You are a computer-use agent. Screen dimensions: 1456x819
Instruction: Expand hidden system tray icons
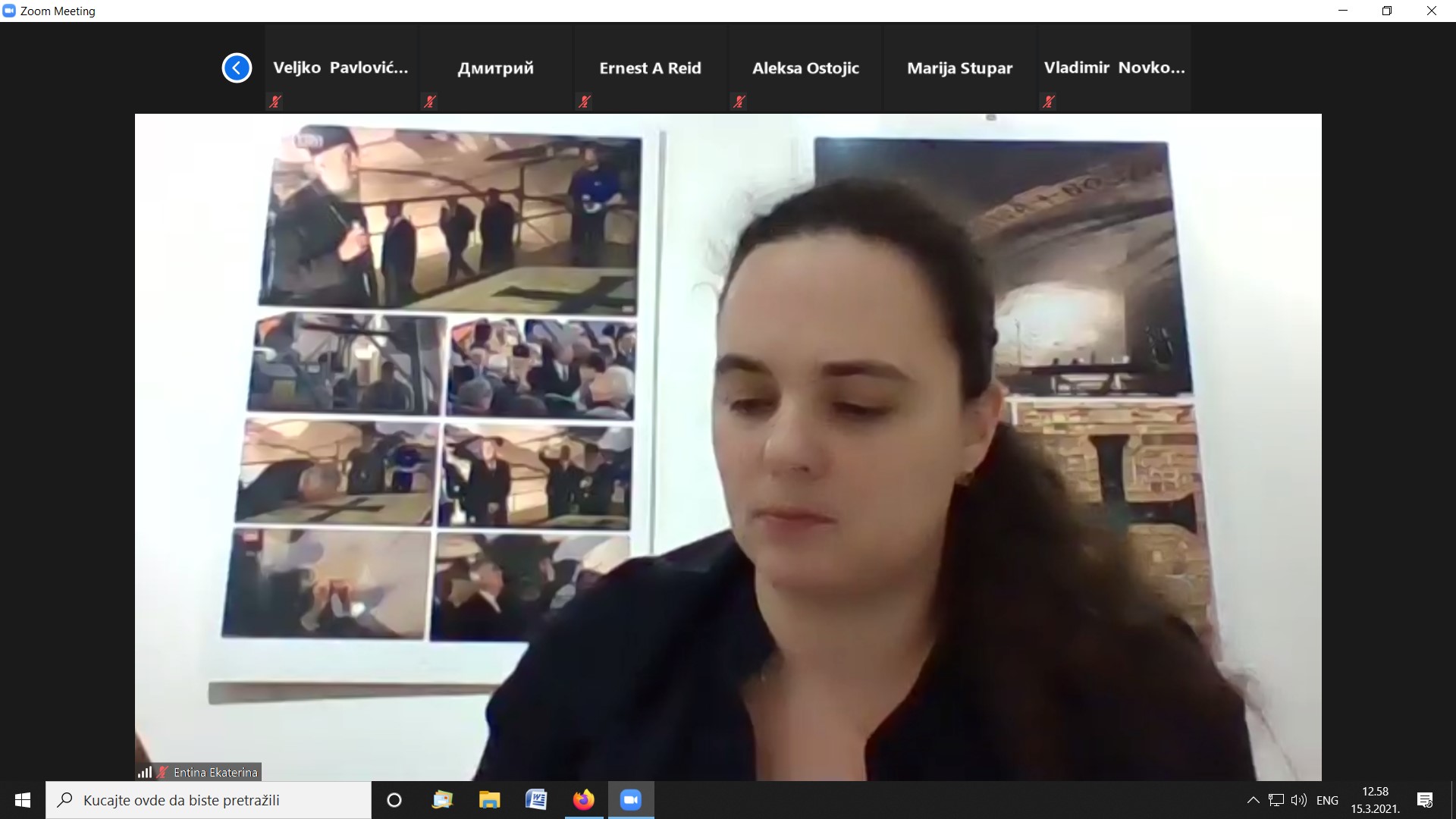[1253, 800]
